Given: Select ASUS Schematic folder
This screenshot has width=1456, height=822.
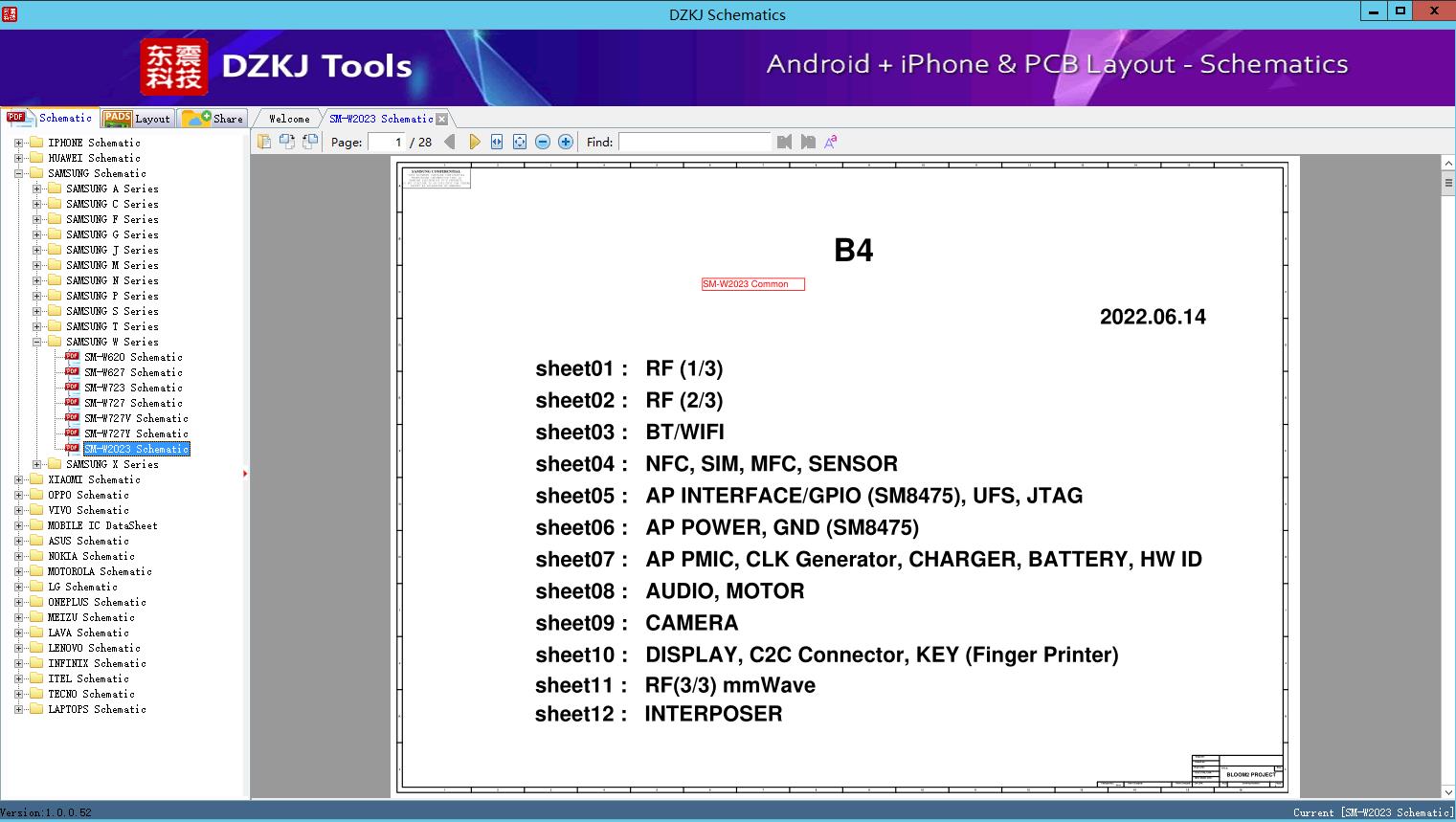Looking at the screenshot, I should 88,541.
